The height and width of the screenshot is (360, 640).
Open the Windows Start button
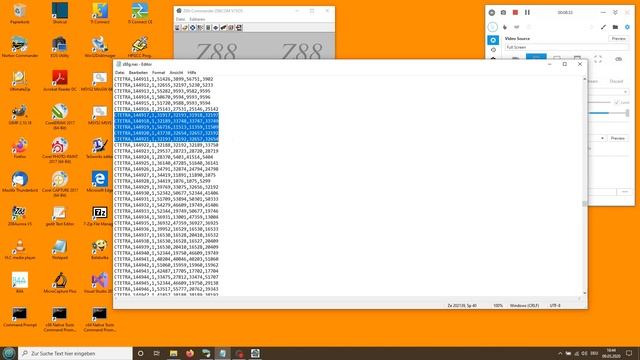[9, 353]
